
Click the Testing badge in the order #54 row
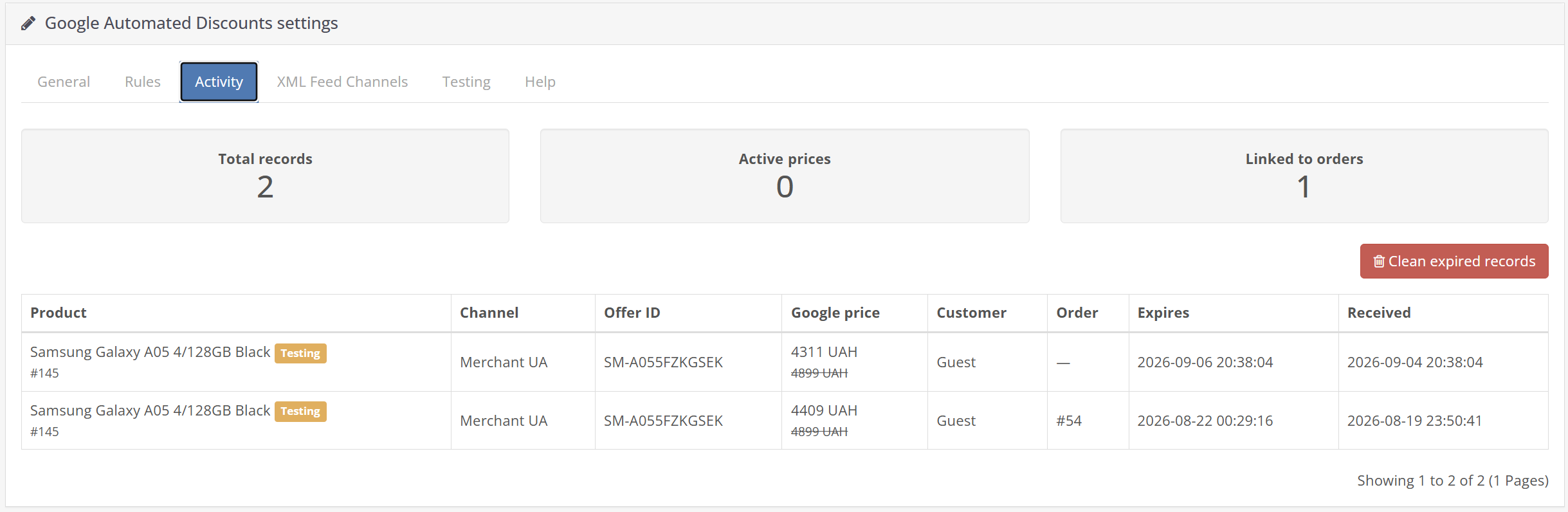pyautogui.click(x=300, y=411)
